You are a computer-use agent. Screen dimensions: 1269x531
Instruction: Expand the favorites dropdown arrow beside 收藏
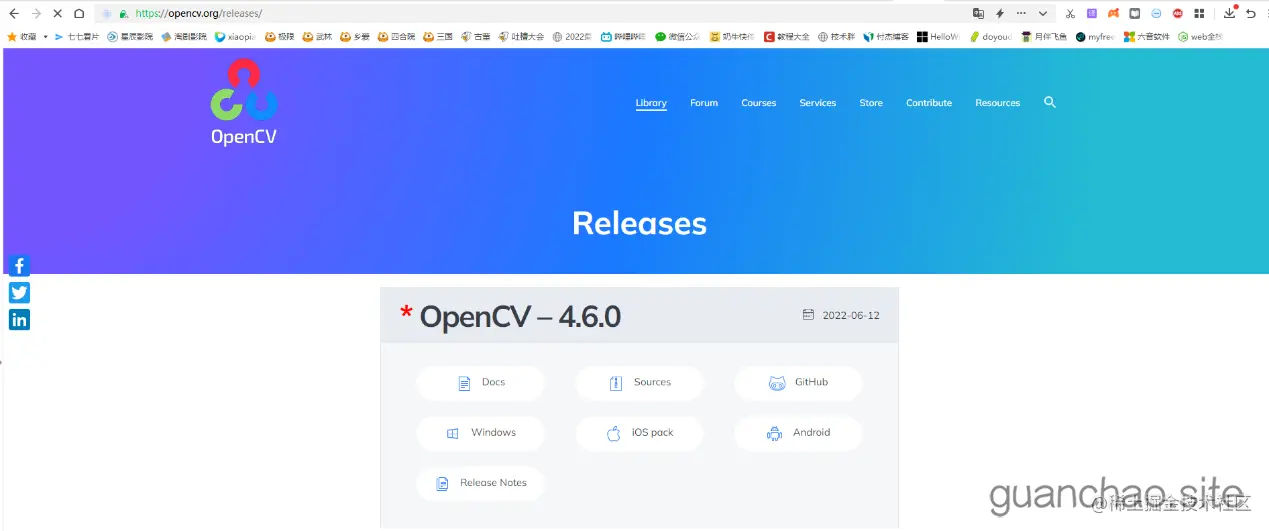pos(45,36)
